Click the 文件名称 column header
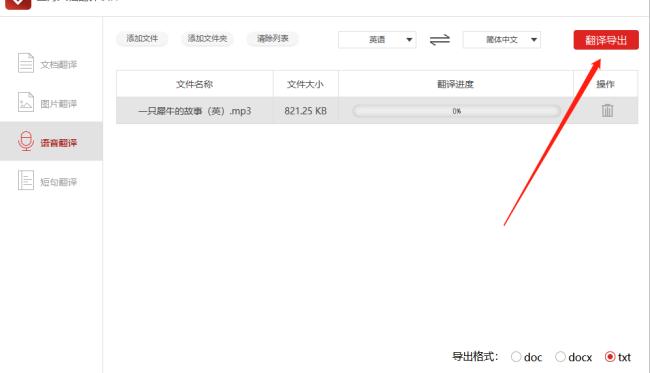 [x=194, y=84]
